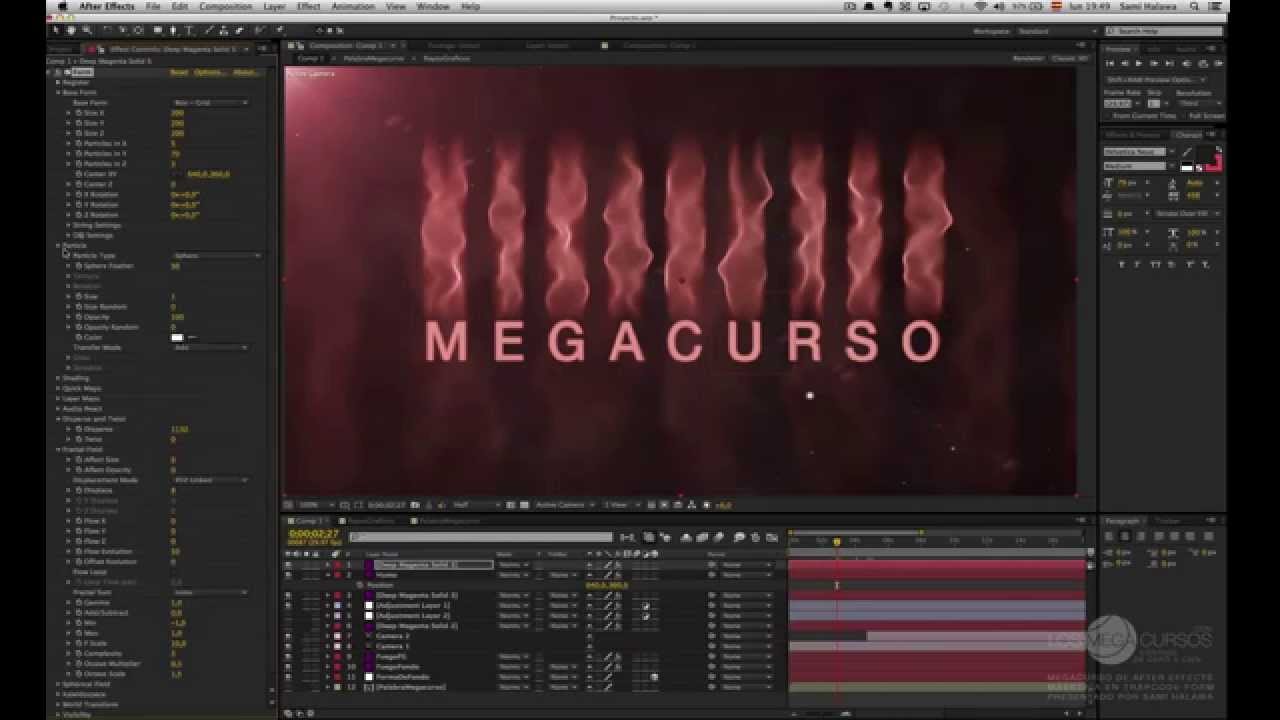Open the Animation menu
Image resolution: width=1280 pixels, height=720 pixels.
coord(353,6)
